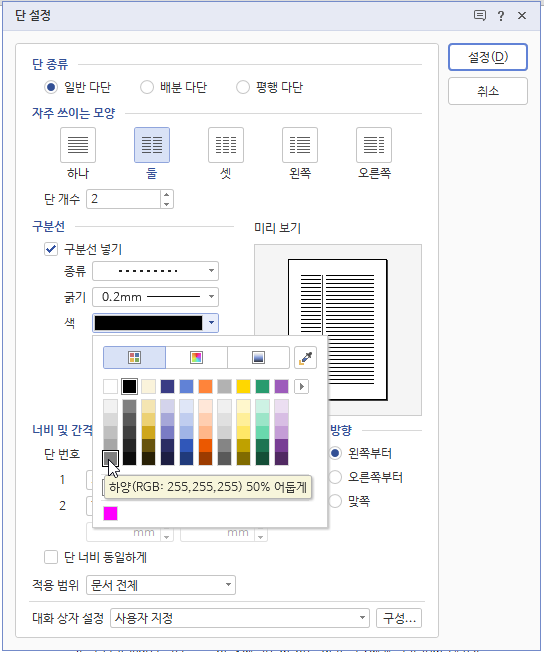This screenshot has width=544, height=652.
Task: Decrease 단 개수 with down stepper
Action: click(166, 204)
